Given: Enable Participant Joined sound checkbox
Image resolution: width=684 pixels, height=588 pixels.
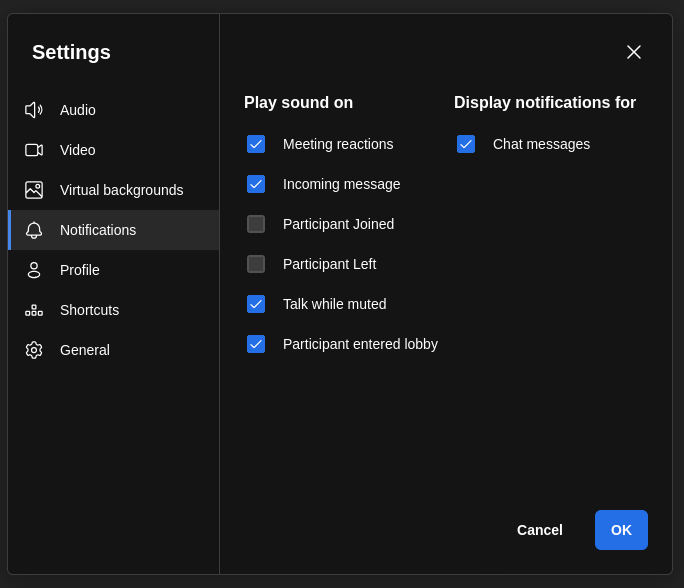Looking at the screenshot, I should pos(256,224).
